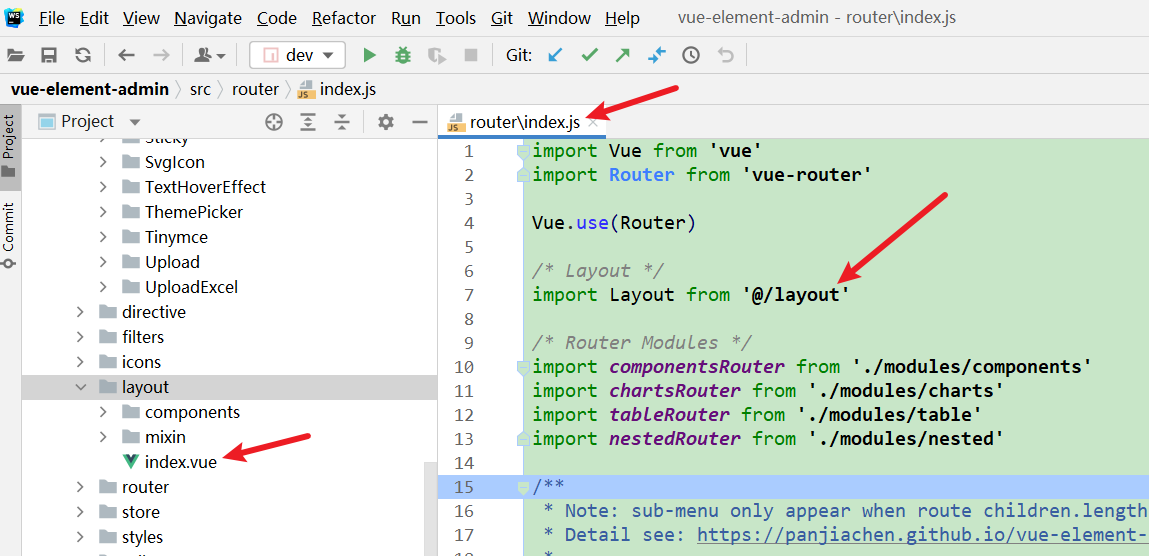Click the Stop square icon

point(471,55)
